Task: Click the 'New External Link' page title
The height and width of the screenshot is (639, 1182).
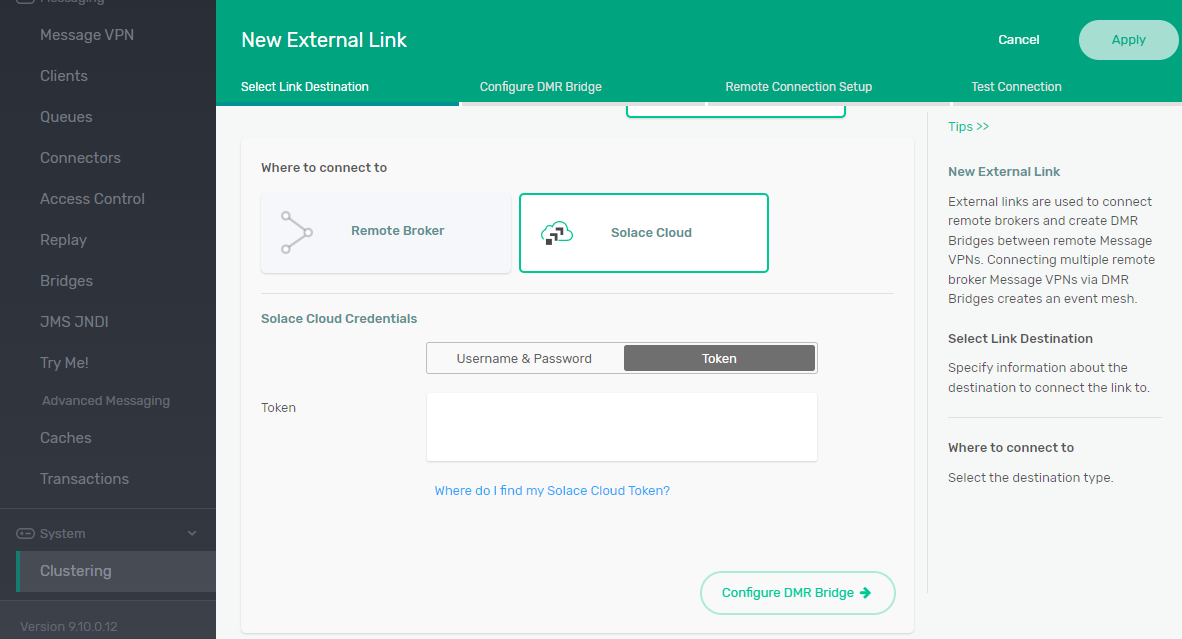Action: pyautogui.click(x=324, y=40)
